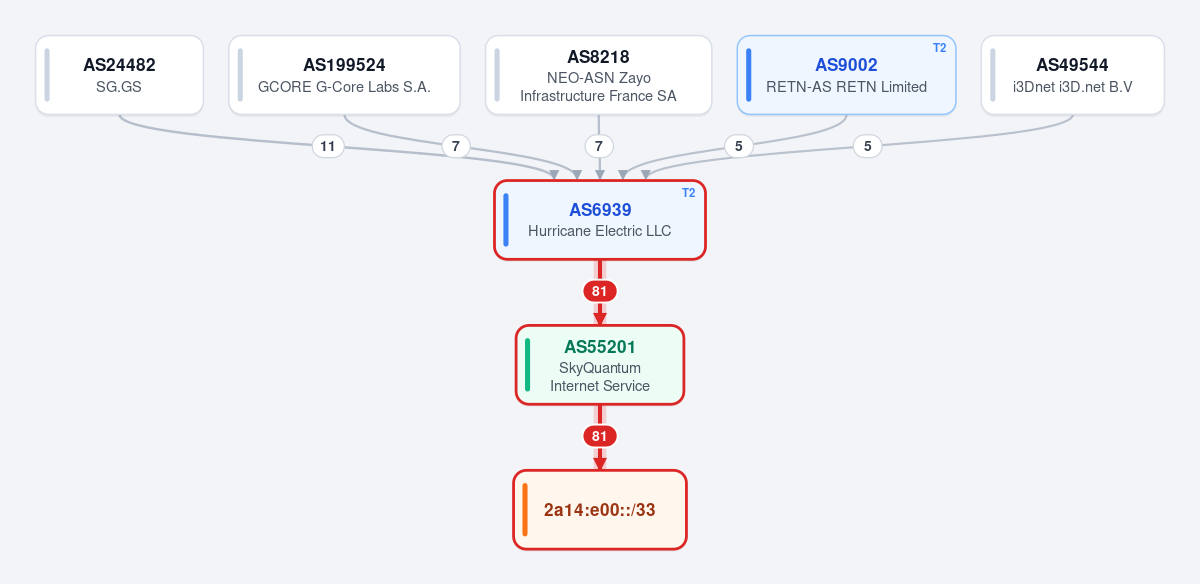Screen dimensions: 1200x584
Task: Select the AS49544 i3D.net node
Action: [1072, 75]
